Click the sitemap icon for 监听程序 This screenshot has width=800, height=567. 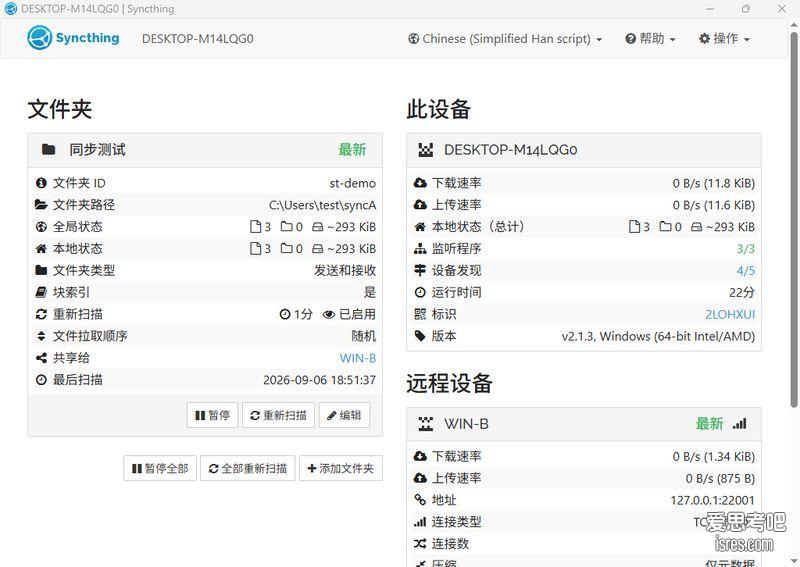(420, 249)
